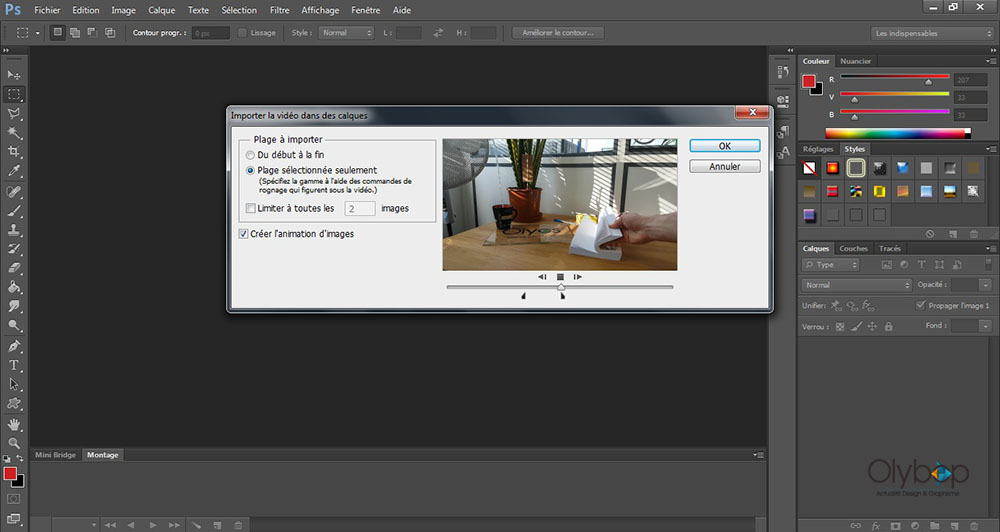
Task: Click the 'Limiter à toutes les' images field
Action: [x=360, y=209]
